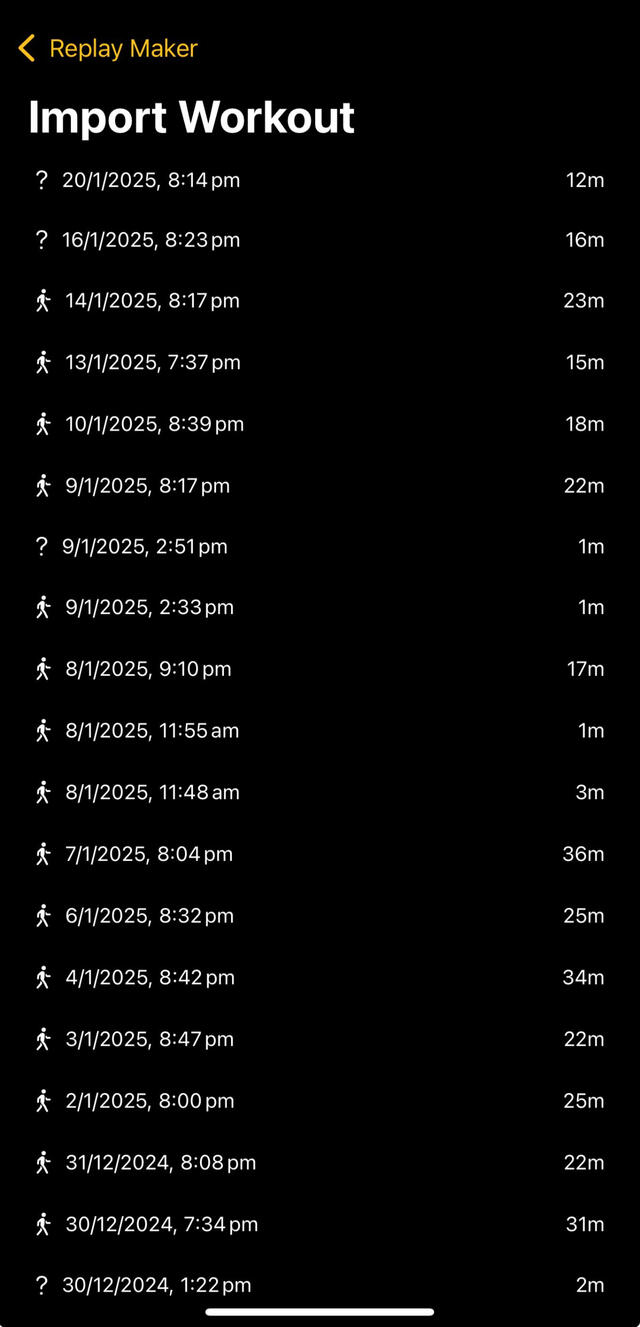This screenshot has height=1327, width=640.
Task: Click the walking icon for 31/12/2024, 8:08 pm
Action: click(x=41, y=1162)
